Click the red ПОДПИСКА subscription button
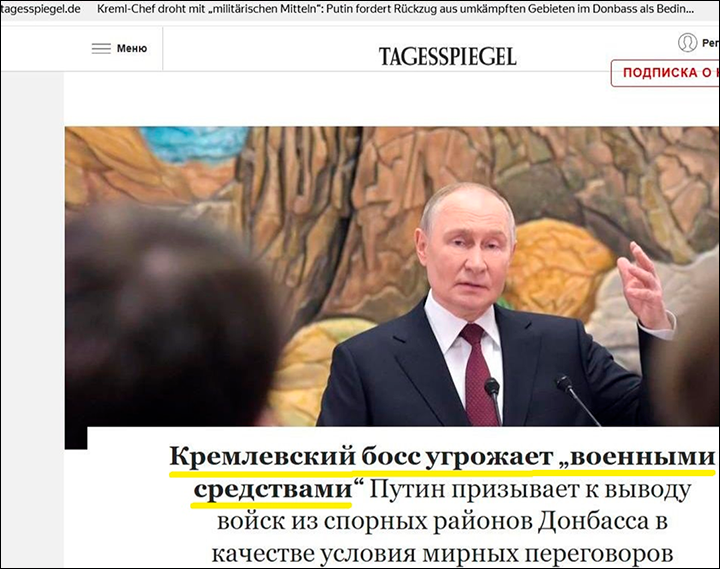This screenshot has width=720, height=569. point(665,73)
